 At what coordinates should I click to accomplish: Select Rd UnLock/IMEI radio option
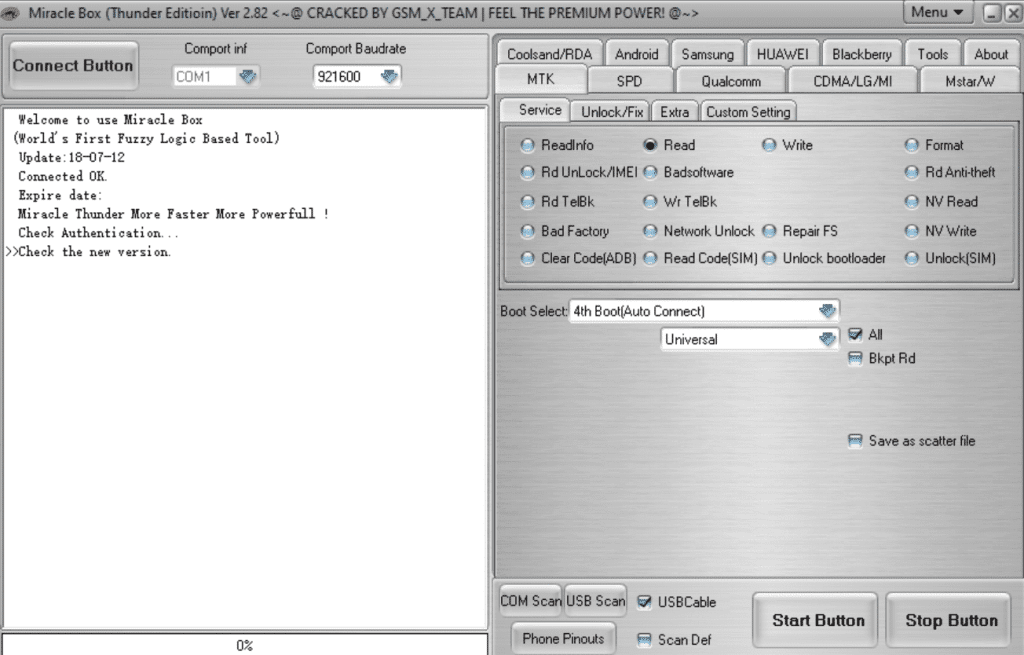click(x=527, y=172)
